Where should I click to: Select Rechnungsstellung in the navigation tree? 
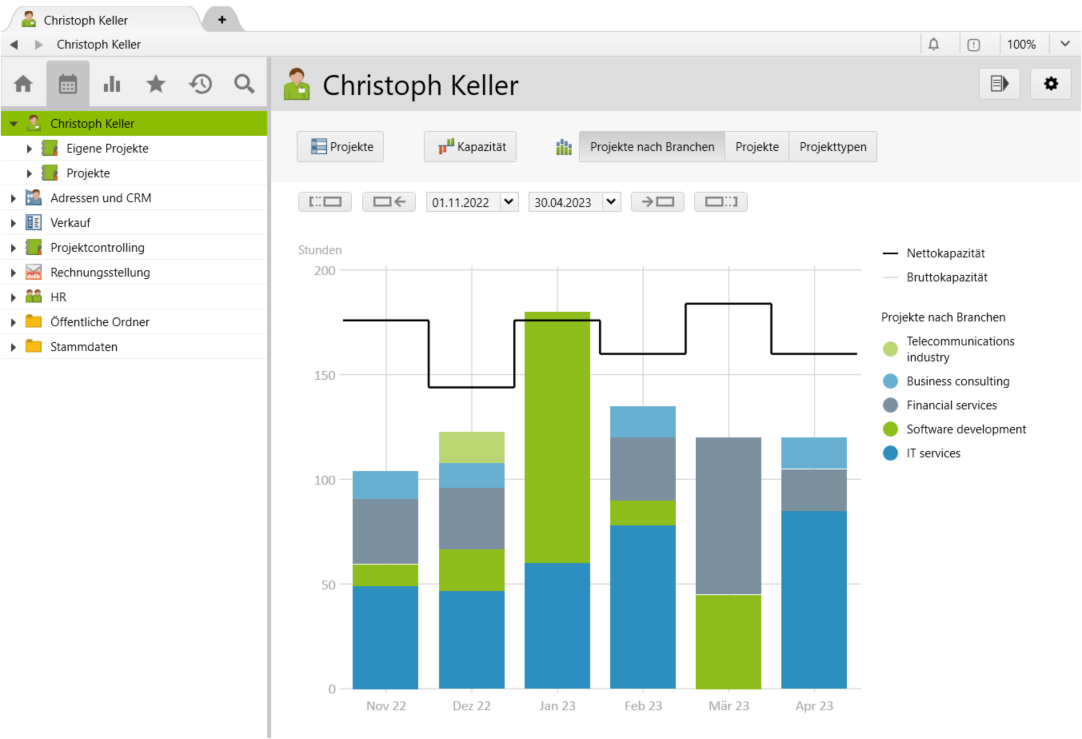100,272
